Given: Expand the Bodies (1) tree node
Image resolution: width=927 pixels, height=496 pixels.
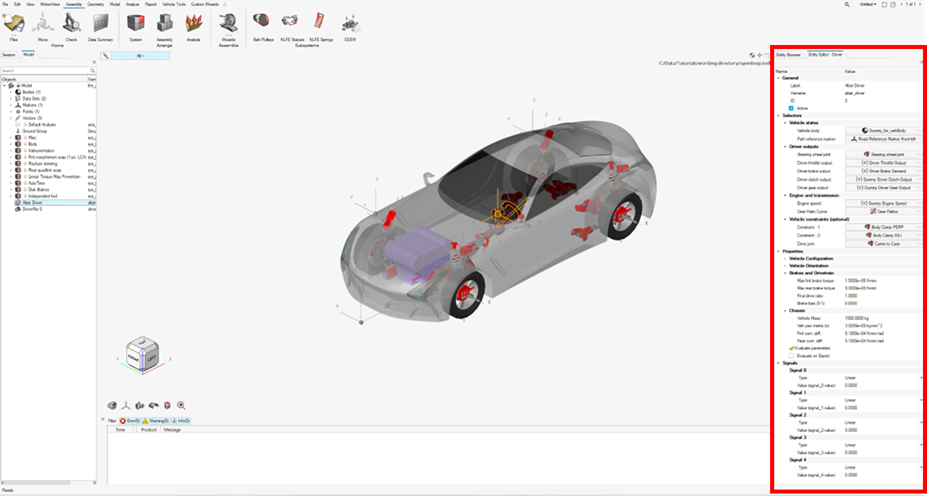Looking at the screenshot, I should (x=11, y=92).
